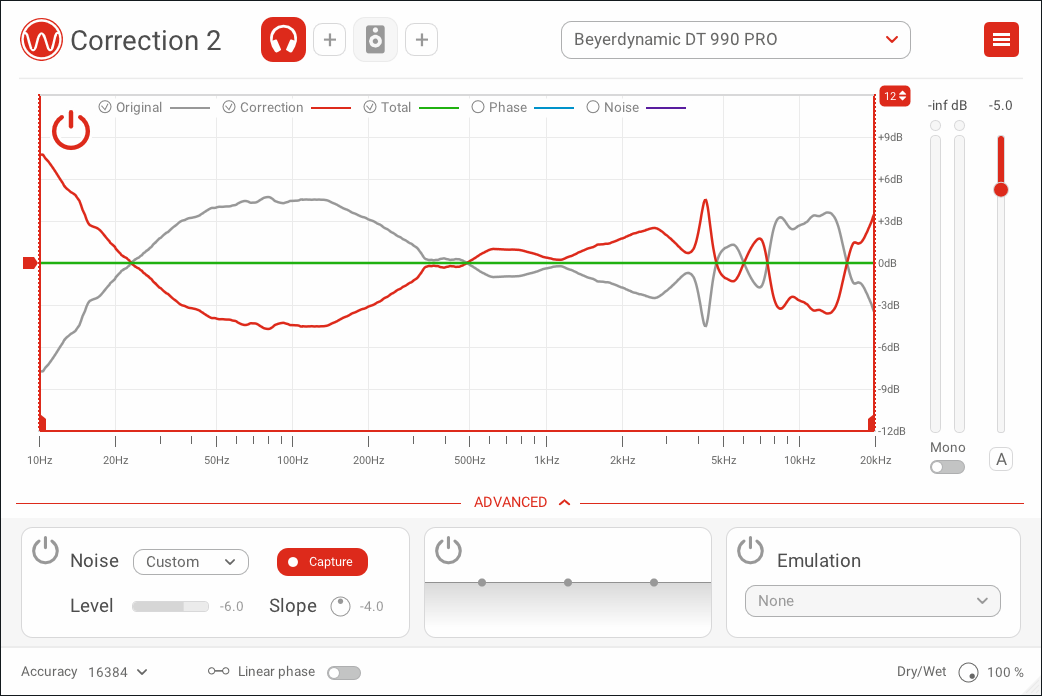
Task: Toggle the Total curve checkbox
Action: click(x=370, y=107)
